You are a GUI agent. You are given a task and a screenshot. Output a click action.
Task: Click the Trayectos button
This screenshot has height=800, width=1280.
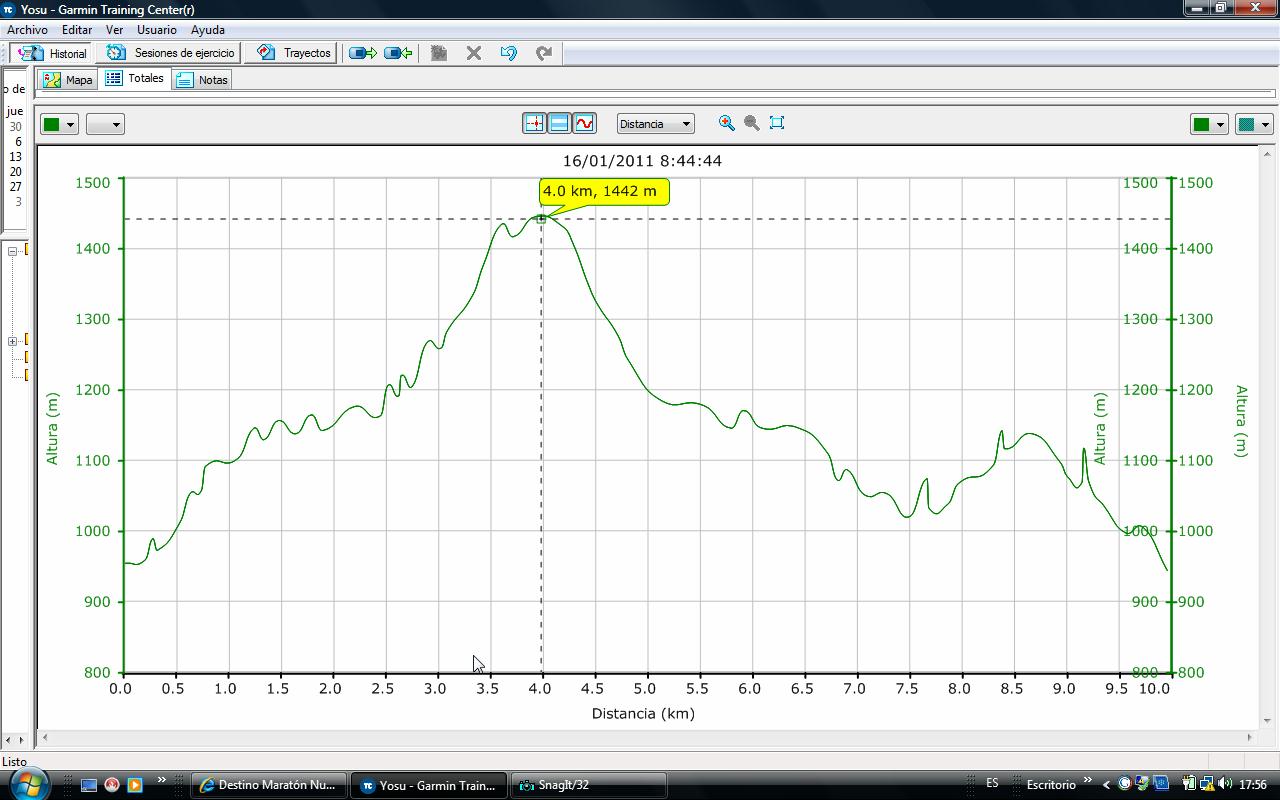point(294,53)
